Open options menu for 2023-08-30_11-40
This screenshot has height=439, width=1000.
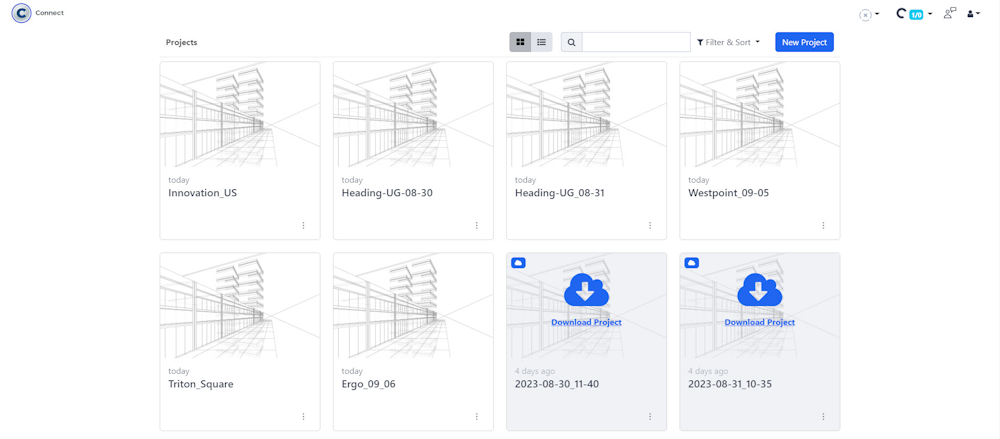[x=650, y=416]
